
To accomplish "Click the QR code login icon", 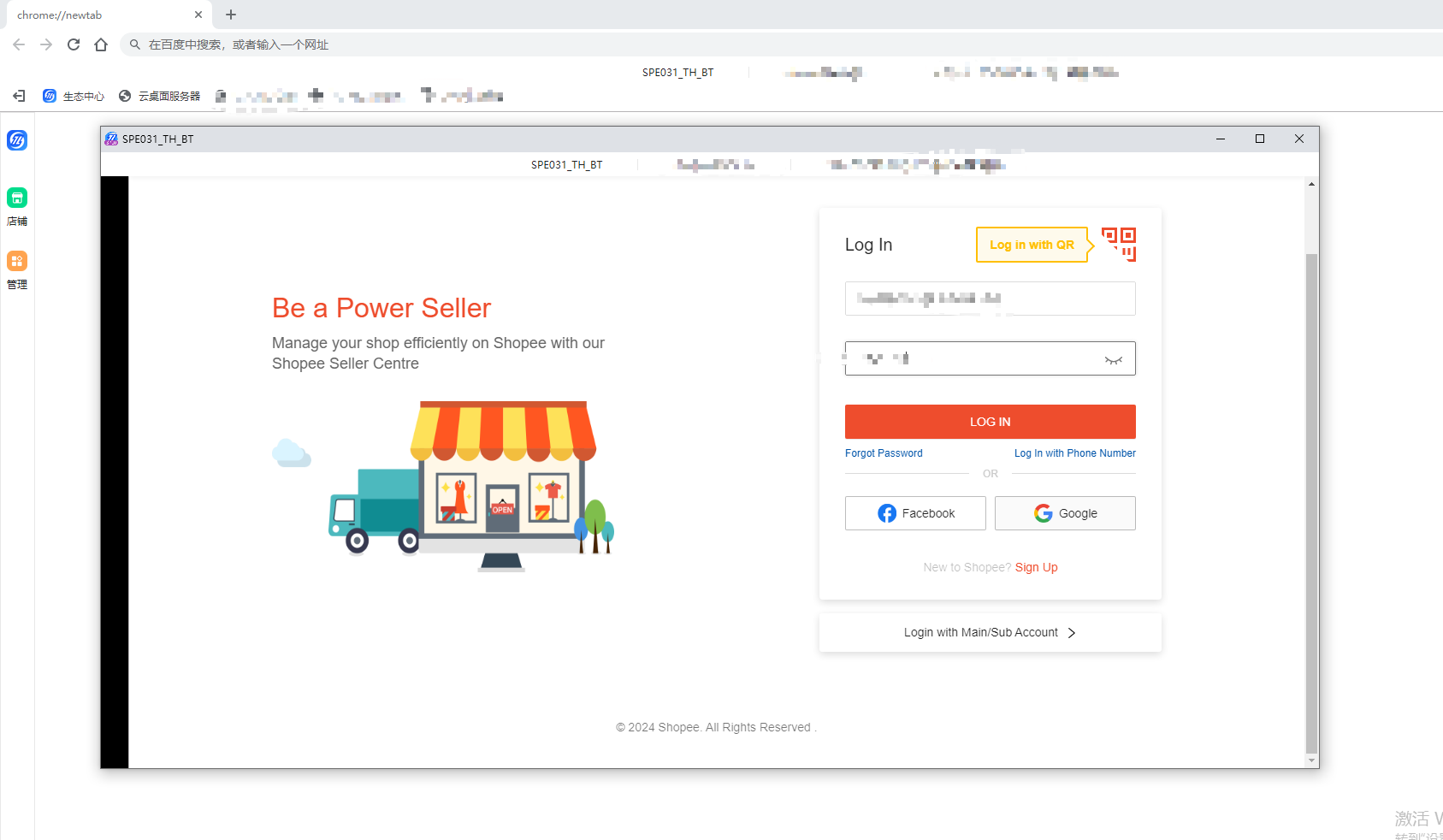I will click(x=1119, y=245).
